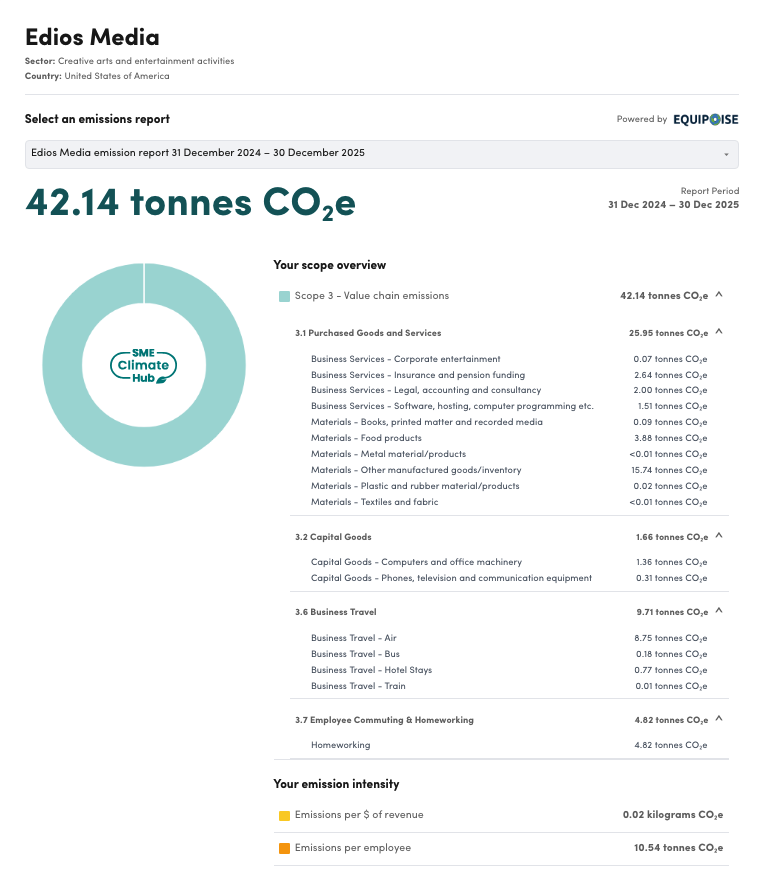Collapse 3.1 Purchased Goods and Services
Image resolution: width=762 pixels, height=870 pixels.
[x=719, y=332]
